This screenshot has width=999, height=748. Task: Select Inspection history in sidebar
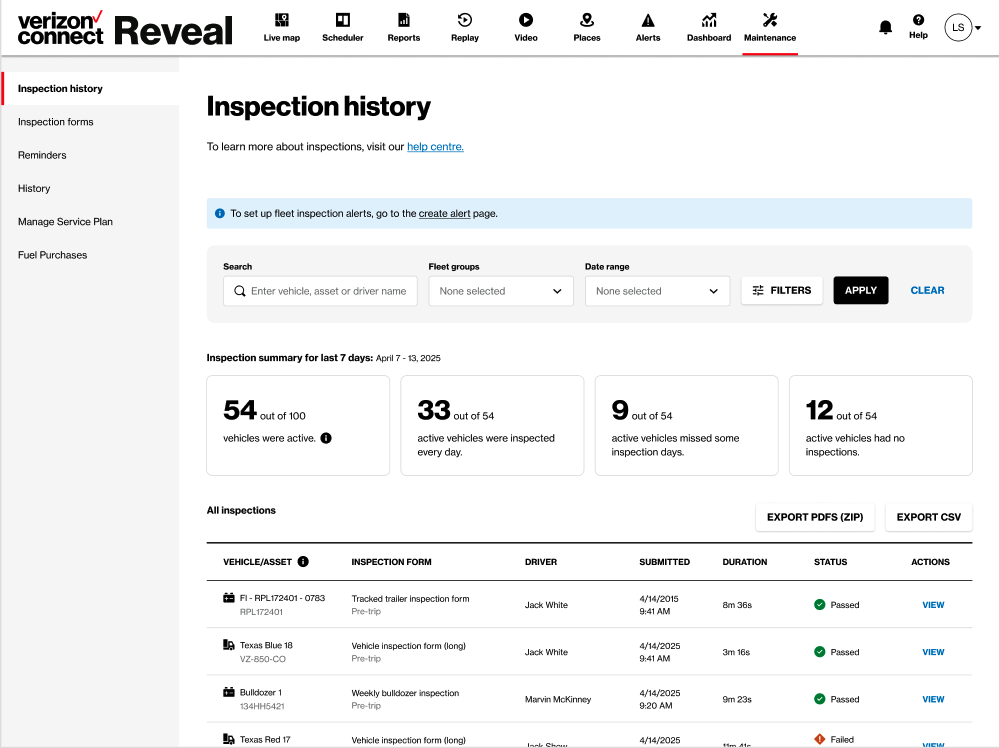point(90,89)
